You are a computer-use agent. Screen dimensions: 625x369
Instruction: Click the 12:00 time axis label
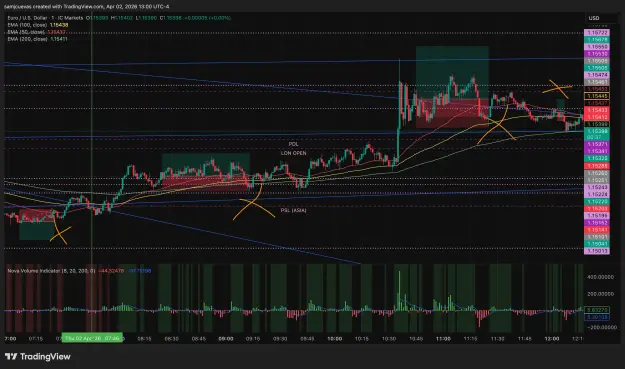coord(552,339)
